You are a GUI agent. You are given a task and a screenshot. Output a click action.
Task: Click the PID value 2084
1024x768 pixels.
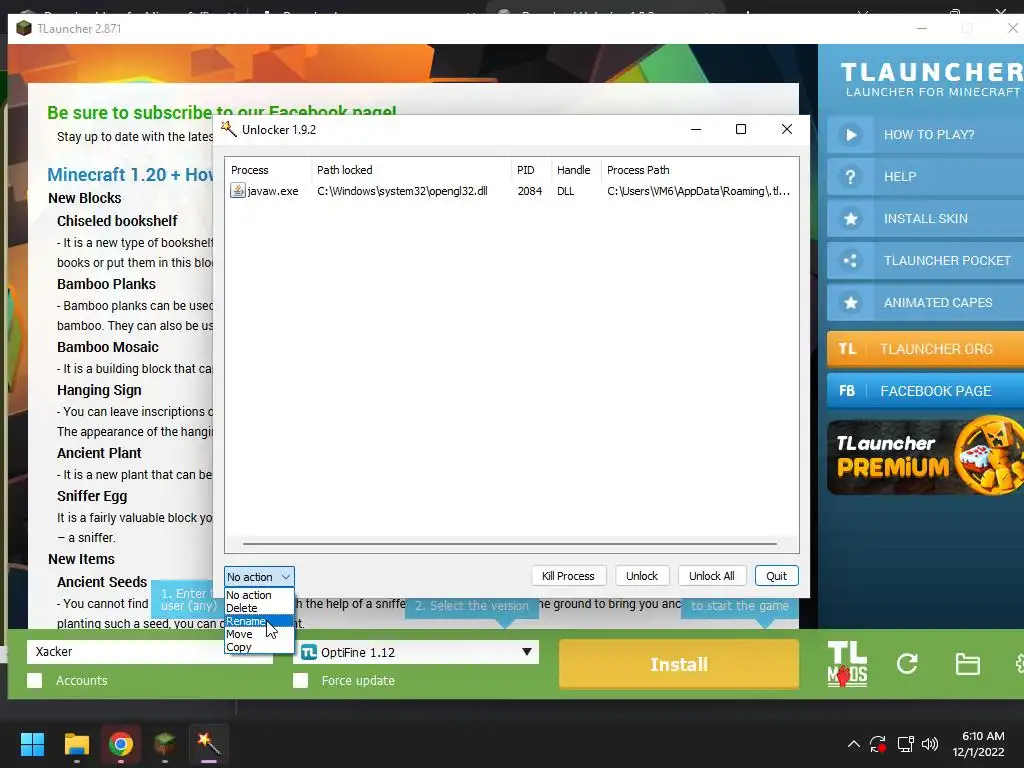coord(530,191)
